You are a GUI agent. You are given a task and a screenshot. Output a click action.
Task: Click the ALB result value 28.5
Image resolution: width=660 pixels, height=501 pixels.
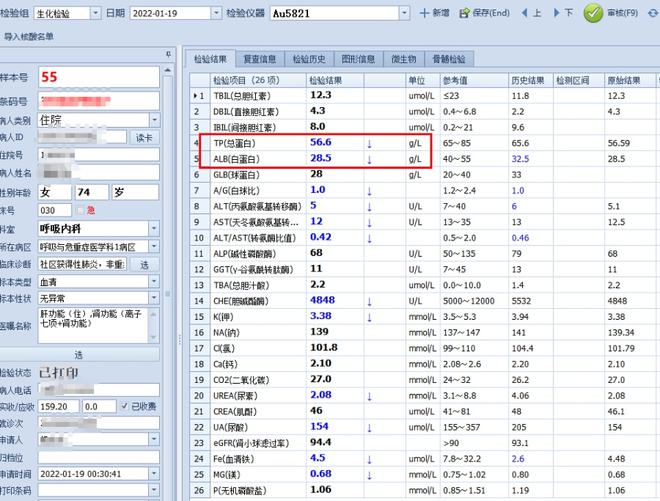pos(321,158)
